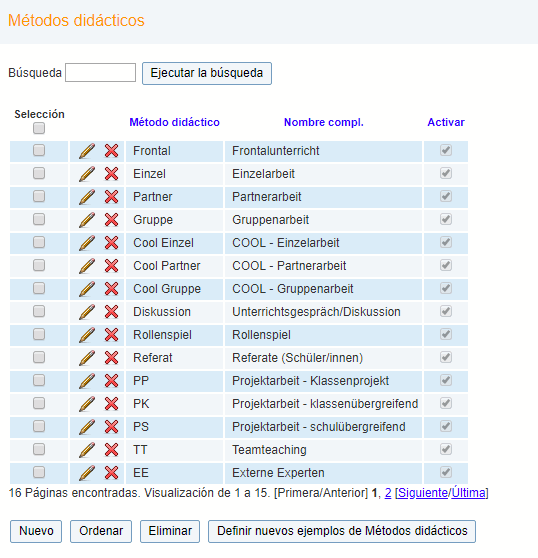Screen dimensions: 538x558
Task: Check the selection box for Partner
Action: coord(39,196)
